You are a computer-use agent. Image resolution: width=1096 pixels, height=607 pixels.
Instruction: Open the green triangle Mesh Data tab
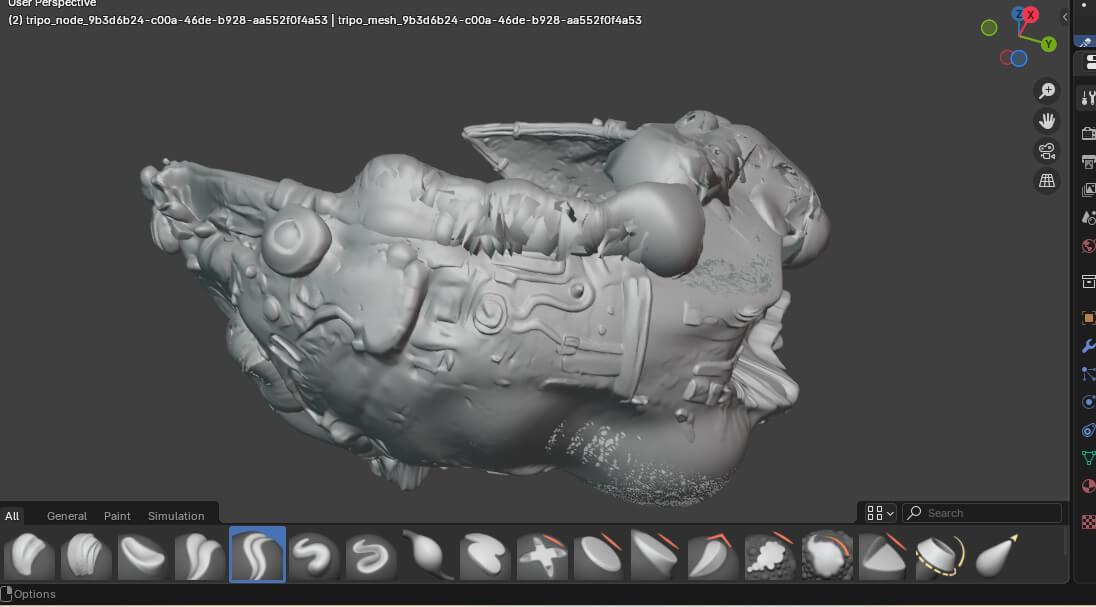click(x=1088, y=458)
